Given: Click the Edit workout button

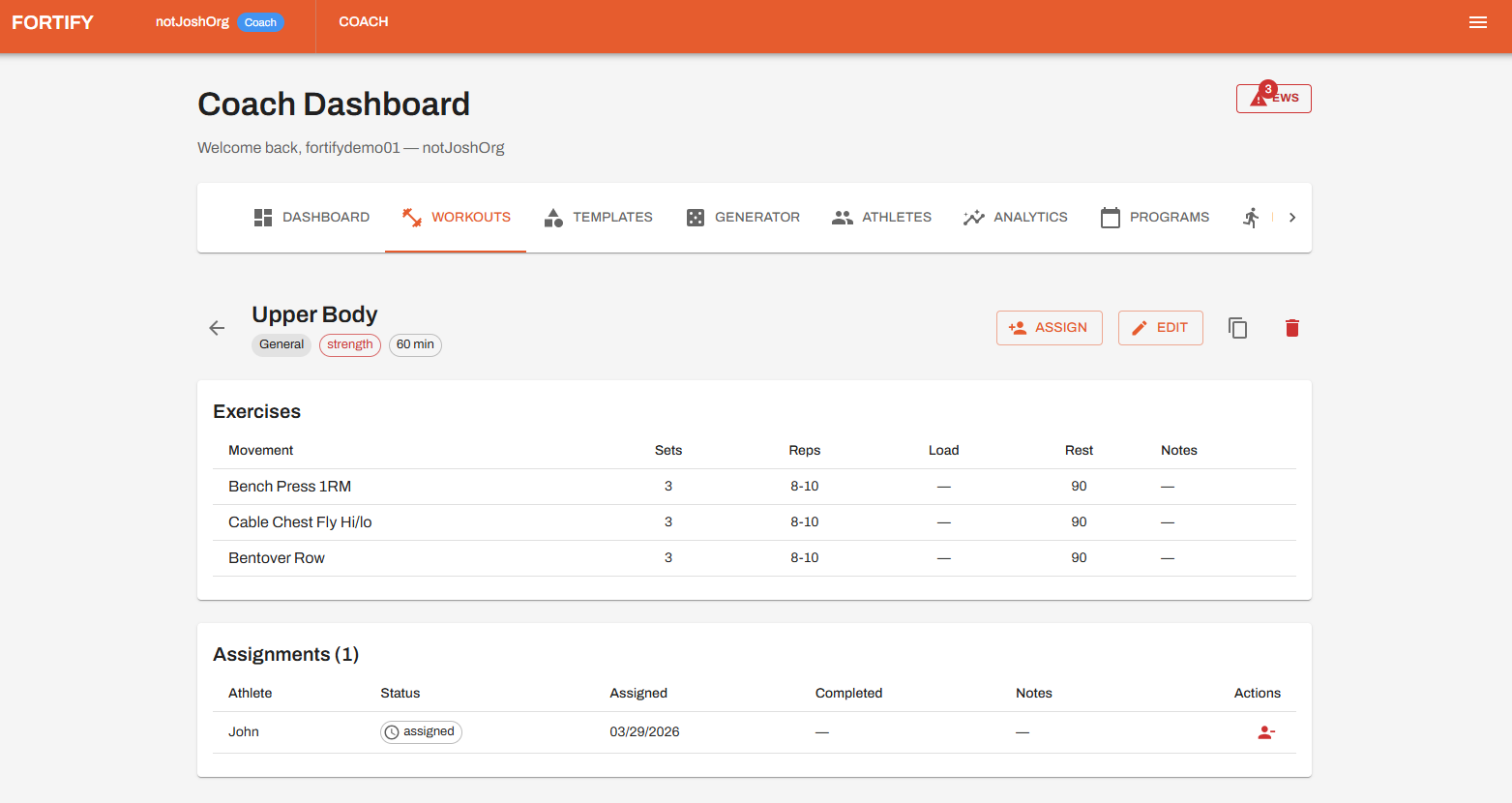Looking at the screenshot, I should (x=1160, y=328).
